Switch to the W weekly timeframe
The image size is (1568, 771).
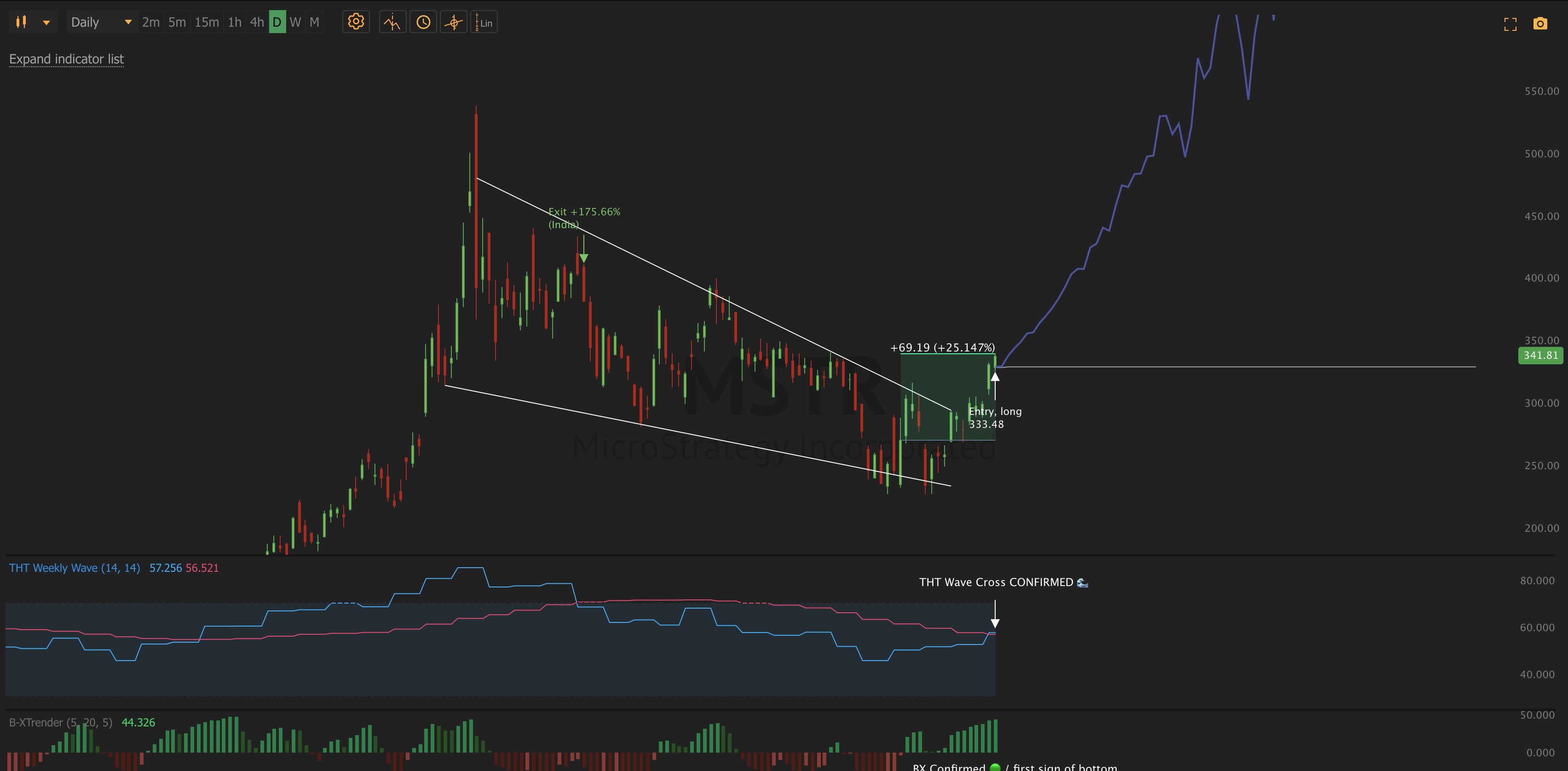(x=295, y=23)
